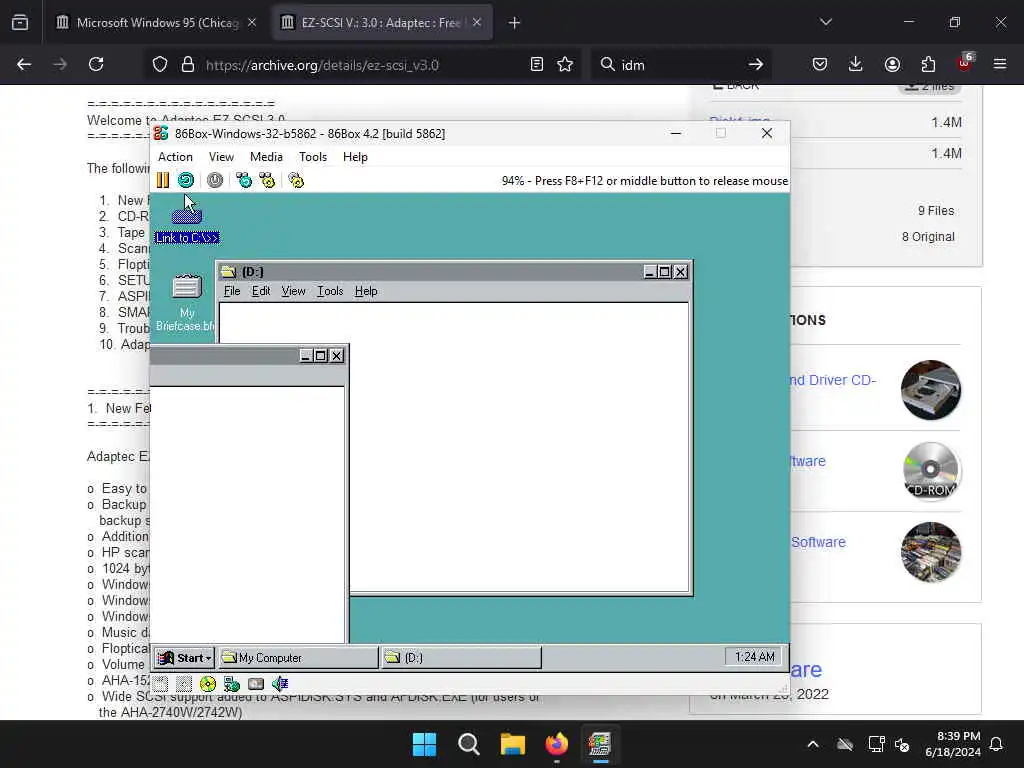
Task: Click second floppy drive status bar icon
Action: pos(184,684)
